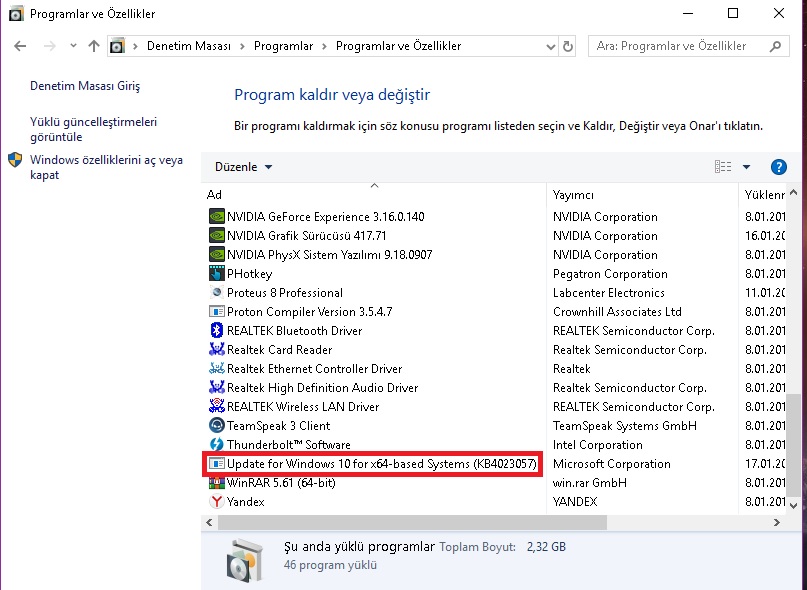Select WinRAR 5.61 (64-bit) entry

point(281,483)
